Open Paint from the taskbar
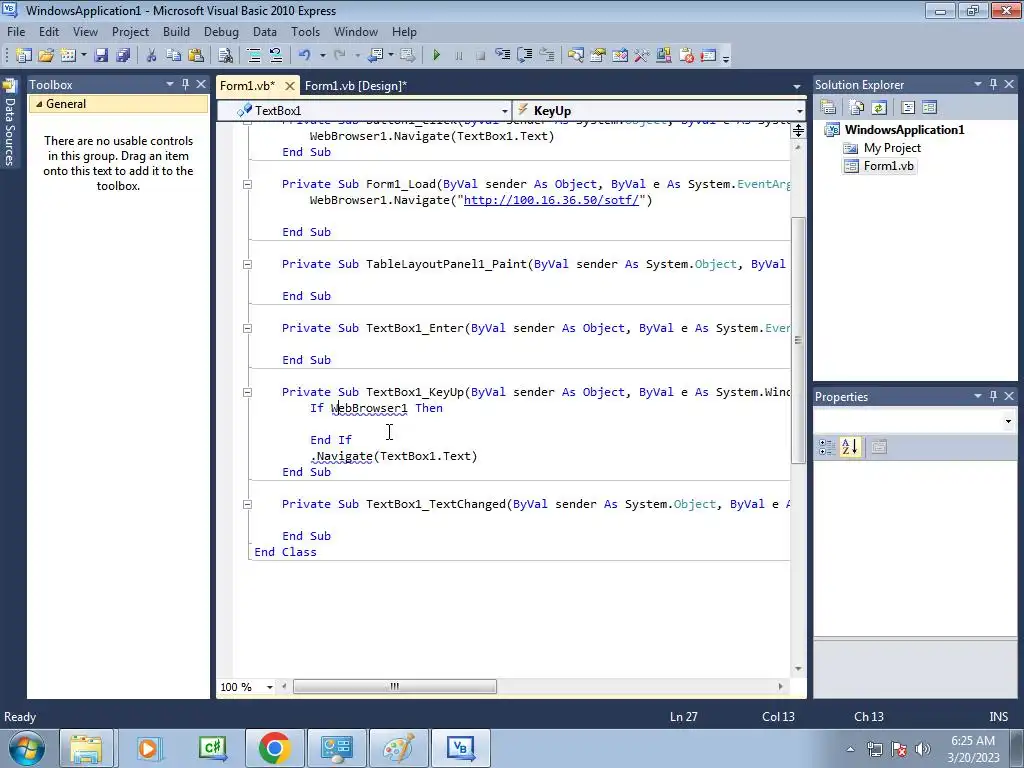 [398, 748]
